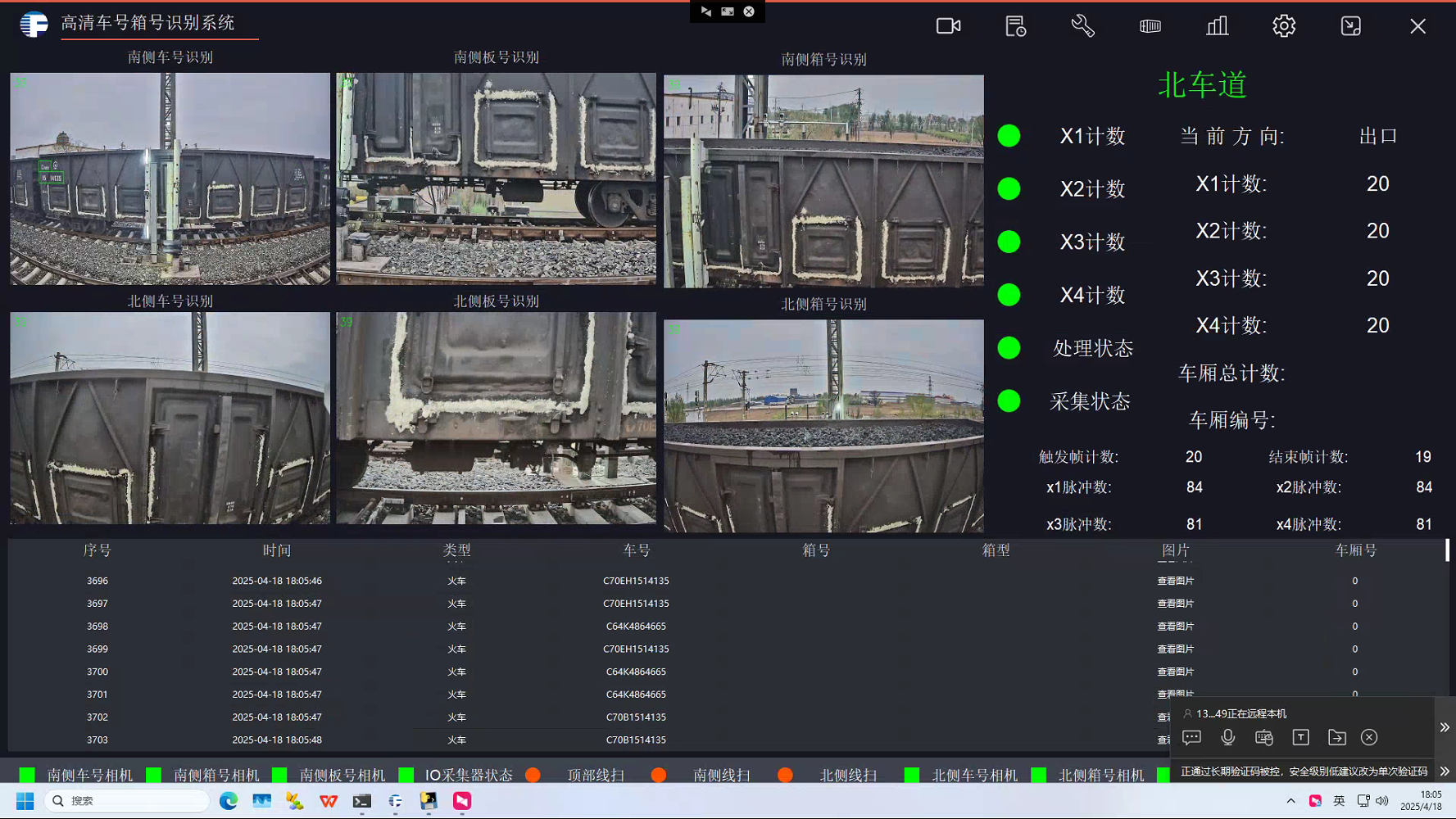Click the 北侧线扫 orange status dot
This screenshot has width=1456, height=819.
[785, 775]
